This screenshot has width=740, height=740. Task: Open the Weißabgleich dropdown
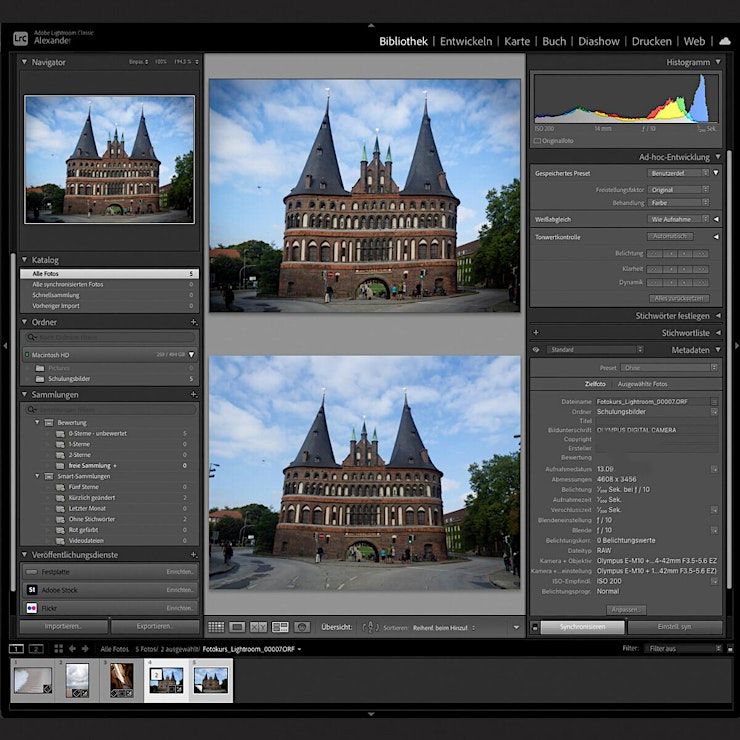pyautogui.click(x=677, y=218)
